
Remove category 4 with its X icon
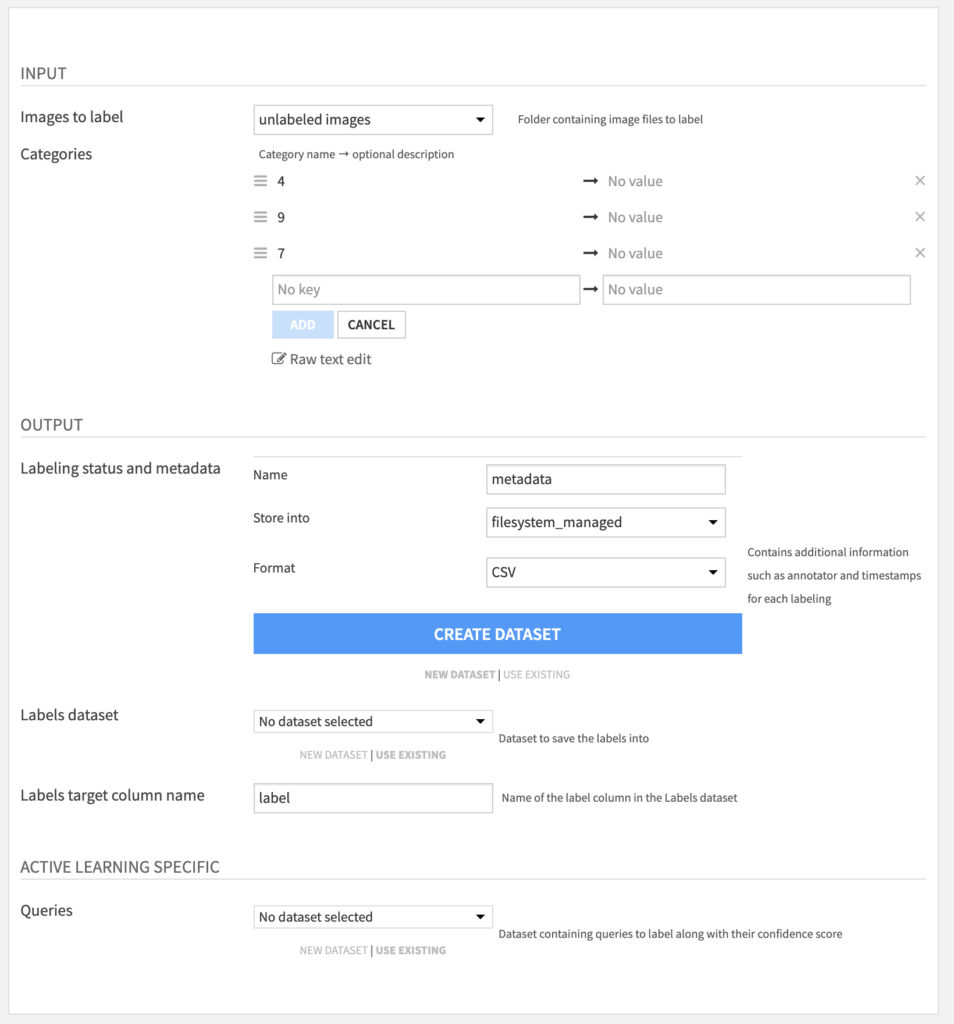tap(919, 181)
